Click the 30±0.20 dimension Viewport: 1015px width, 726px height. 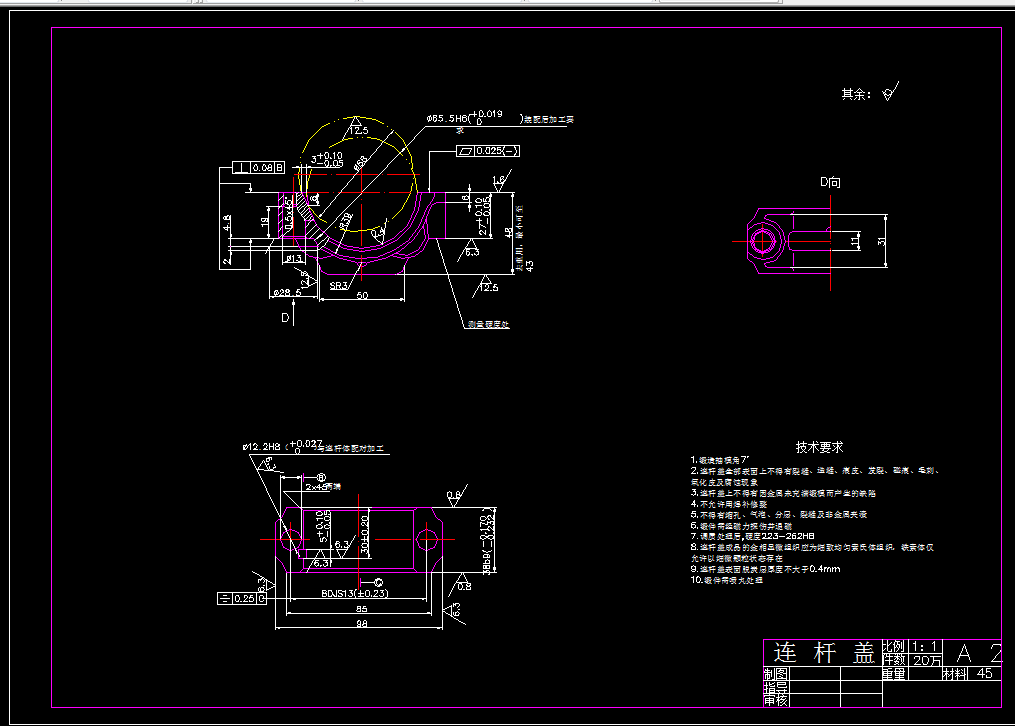point(364,536)
